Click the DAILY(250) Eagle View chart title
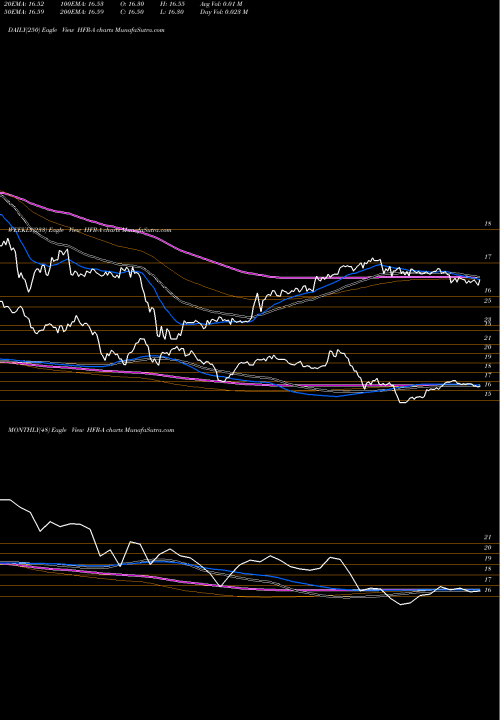The width and height of the screenshot is (500, 720). pos(86,30)
